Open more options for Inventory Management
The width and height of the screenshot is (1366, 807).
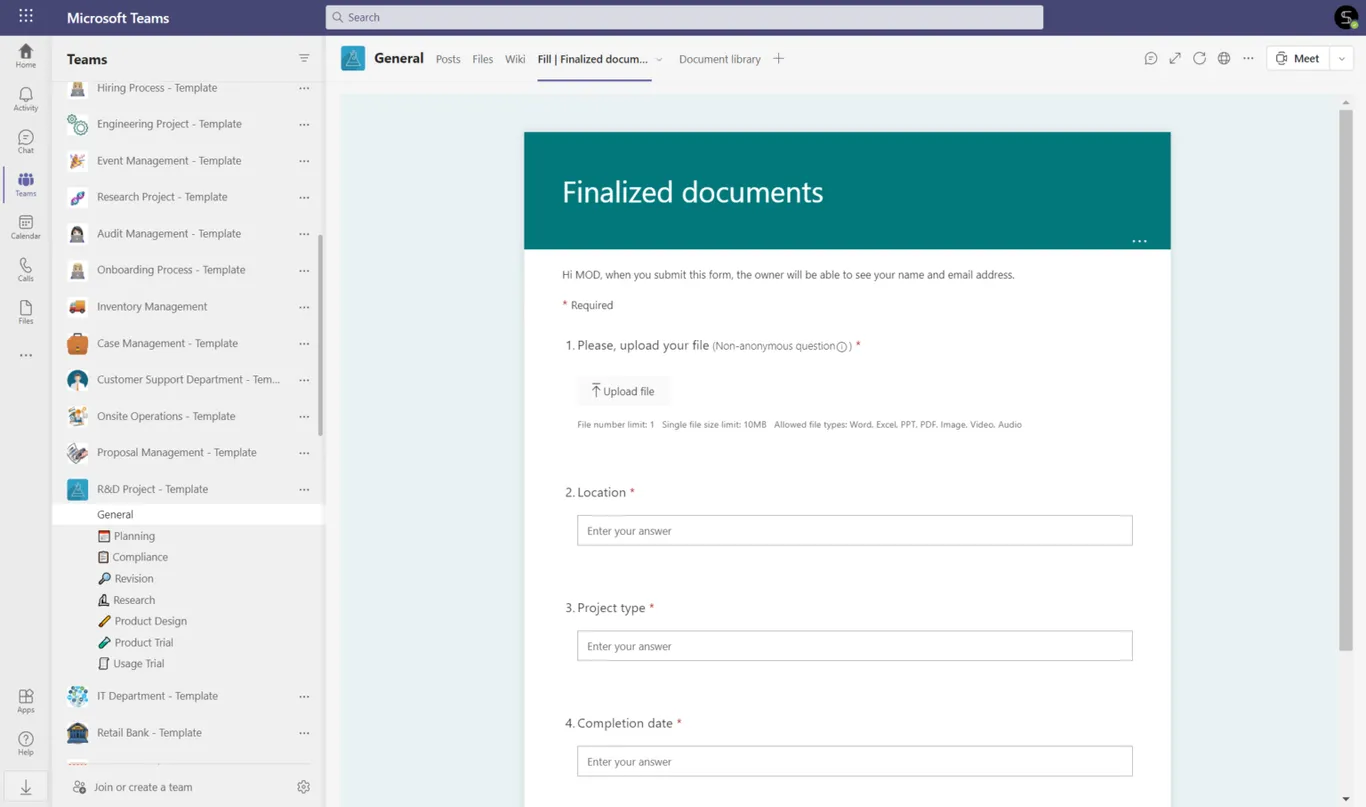click(x=304, y=307)
